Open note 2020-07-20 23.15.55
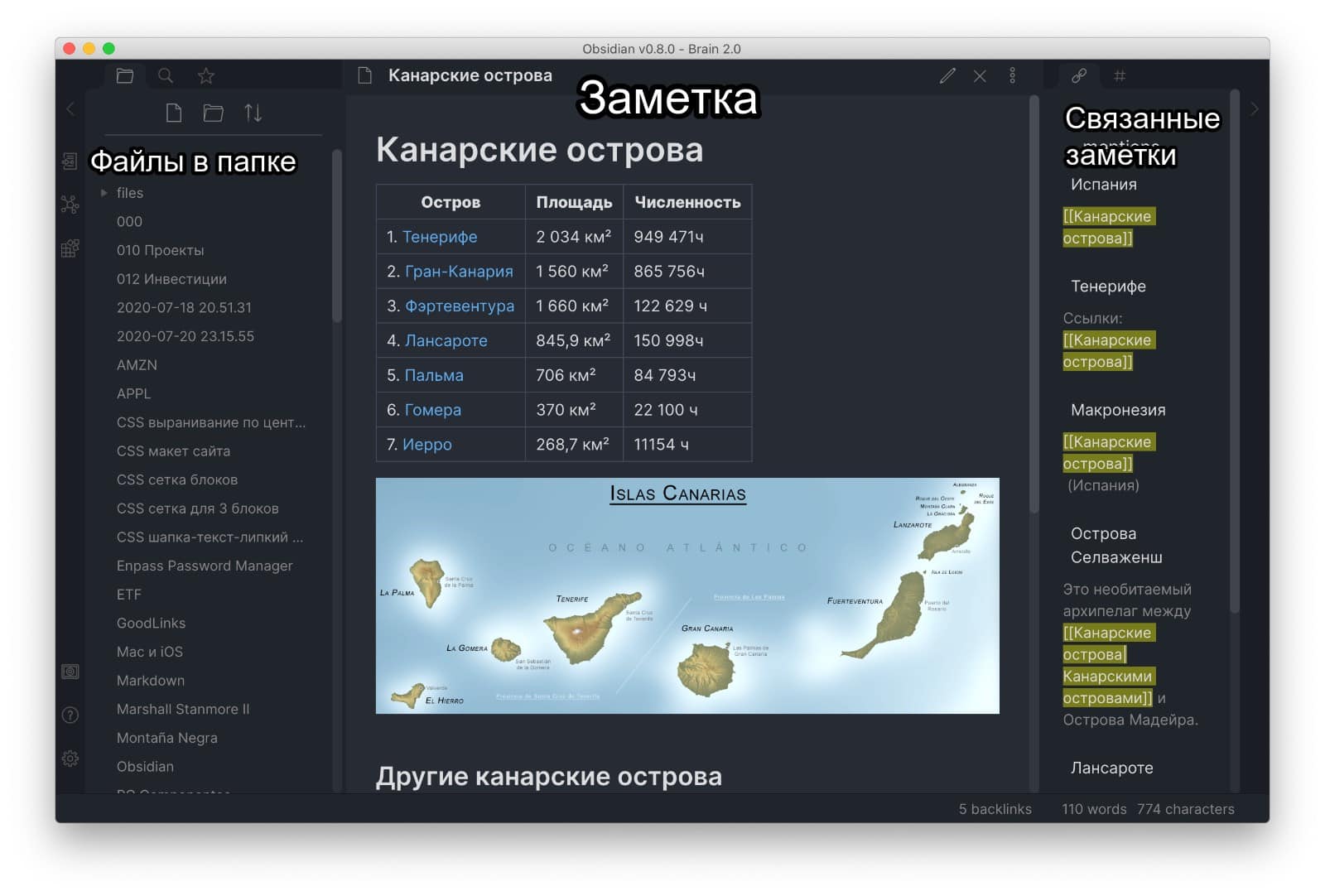Screen dimensions: 1325x896 [185, 336]
